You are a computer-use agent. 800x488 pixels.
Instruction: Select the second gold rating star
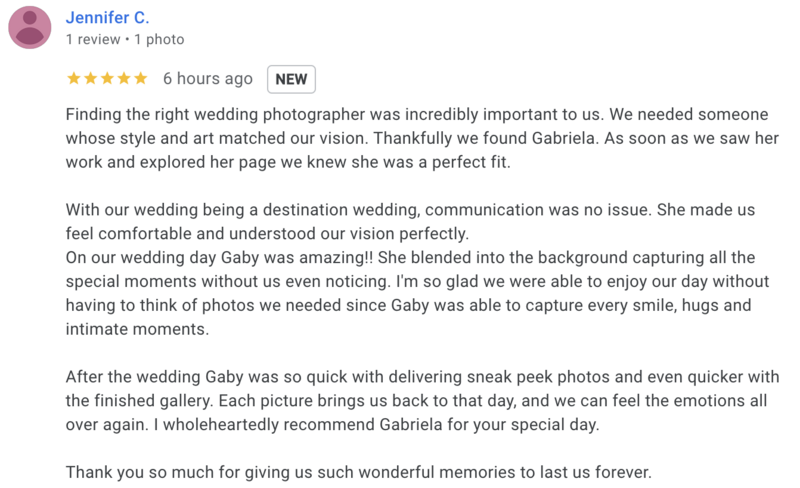(x=91, y=78)
